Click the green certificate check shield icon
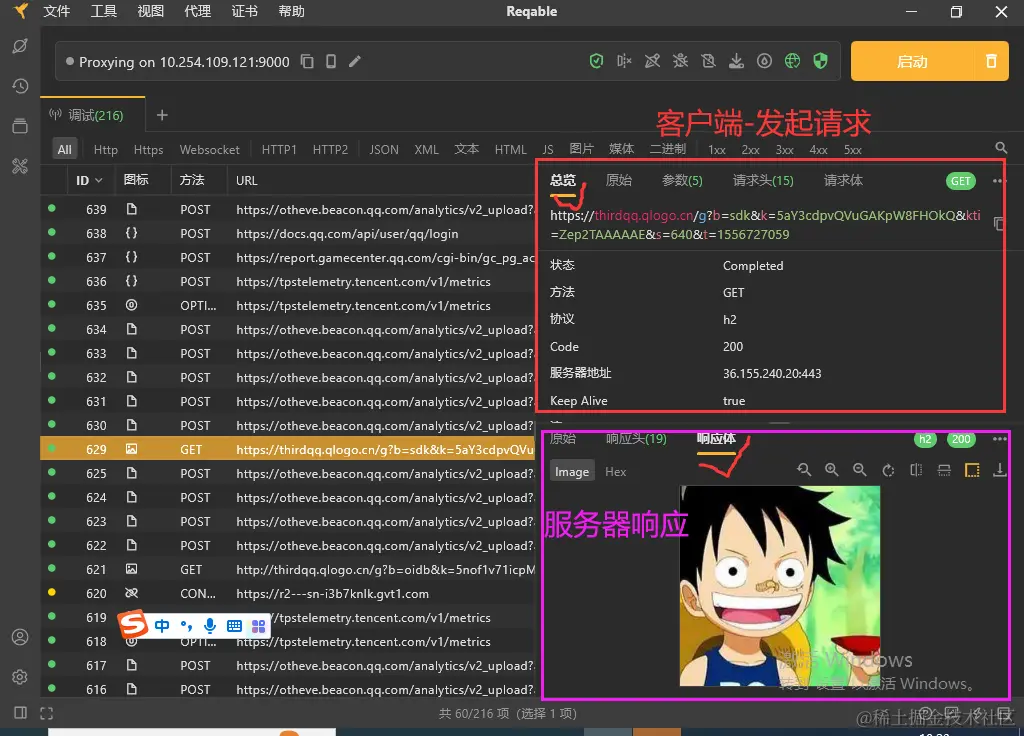 [596, 61]
